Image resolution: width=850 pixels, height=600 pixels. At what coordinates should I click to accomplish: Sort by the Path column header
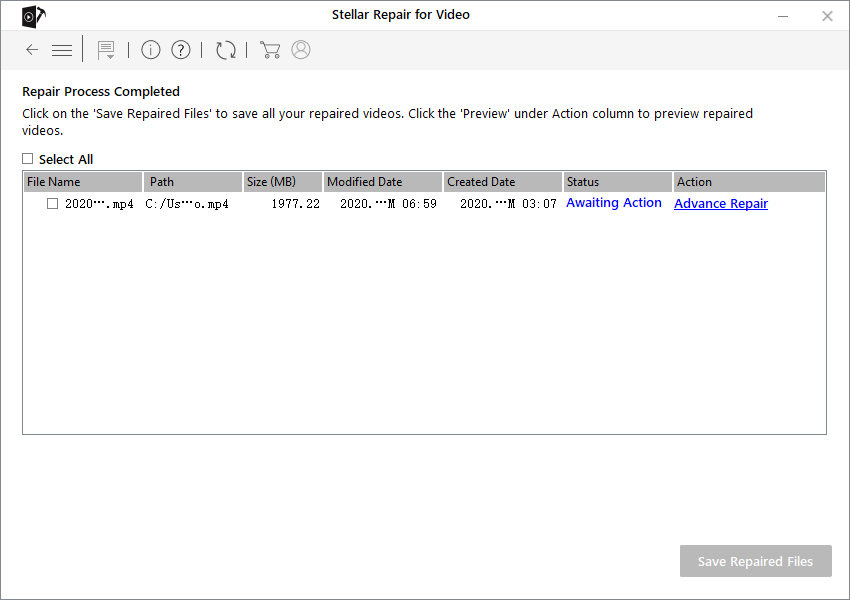[x=193, y=182]
